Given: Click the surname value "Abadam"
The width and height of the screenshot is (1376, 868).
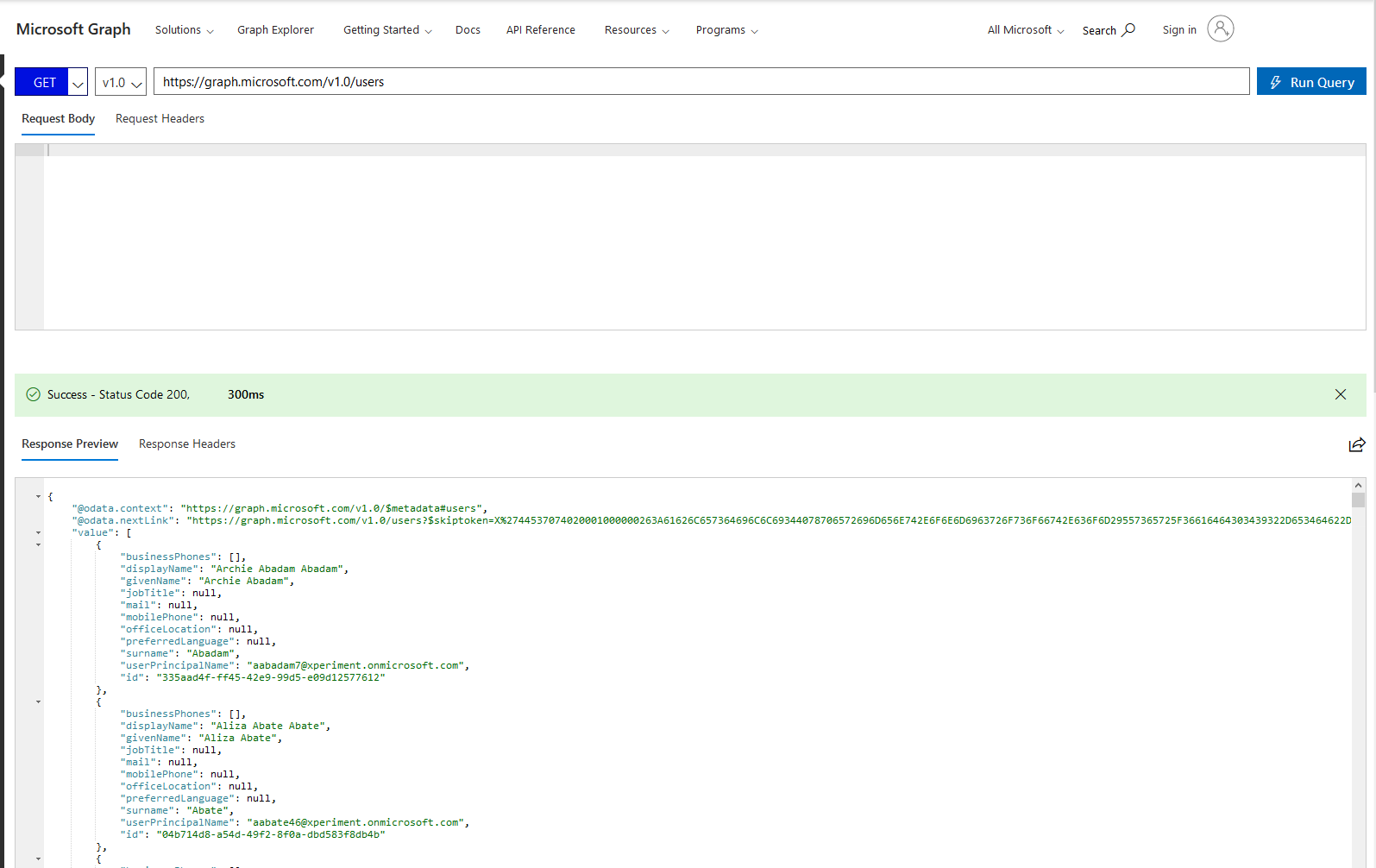Looking at the screenshot, I should [x=210, y=654].
